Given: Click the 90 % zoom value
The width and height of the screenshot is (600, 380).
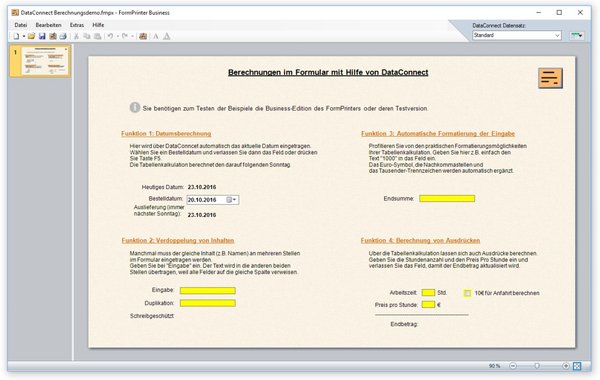Looking at the screenshot, I should [494, 366].
